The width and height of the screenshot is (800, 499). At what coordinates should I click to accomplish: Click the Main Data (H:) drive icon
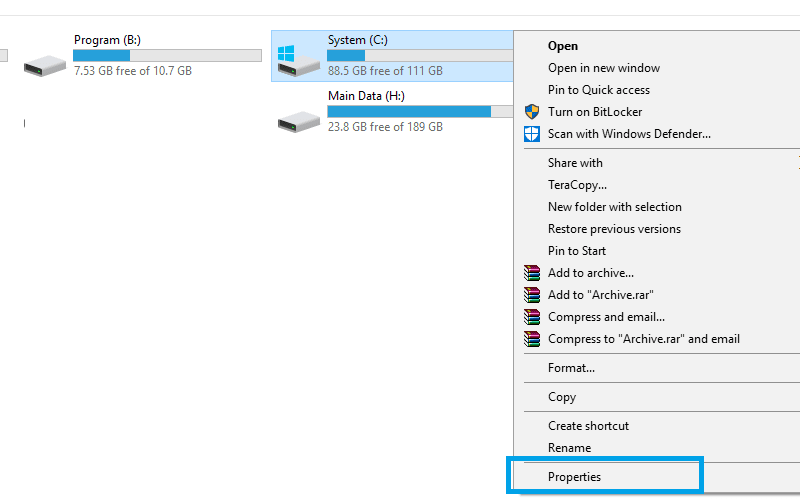299,122
